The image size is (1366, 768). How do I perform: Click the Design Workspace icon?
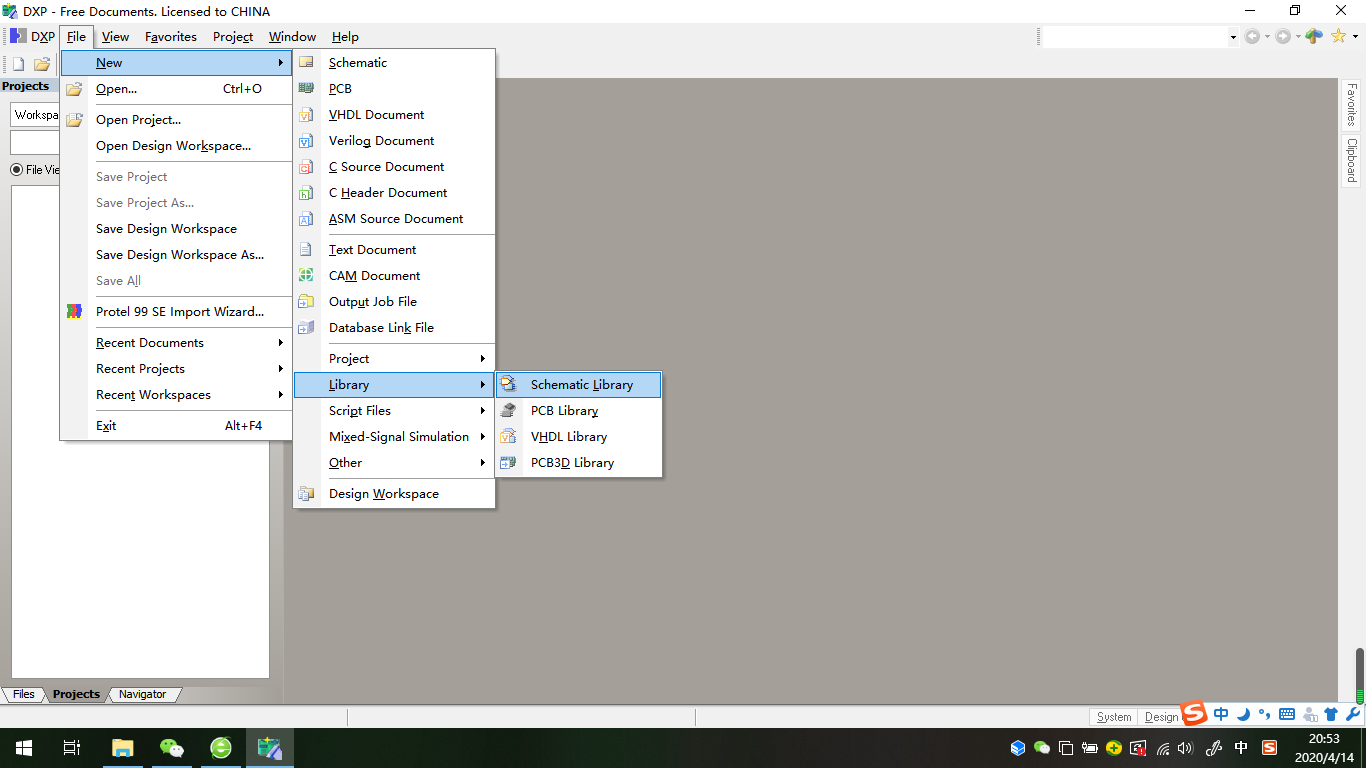click(x=306, y=493)
